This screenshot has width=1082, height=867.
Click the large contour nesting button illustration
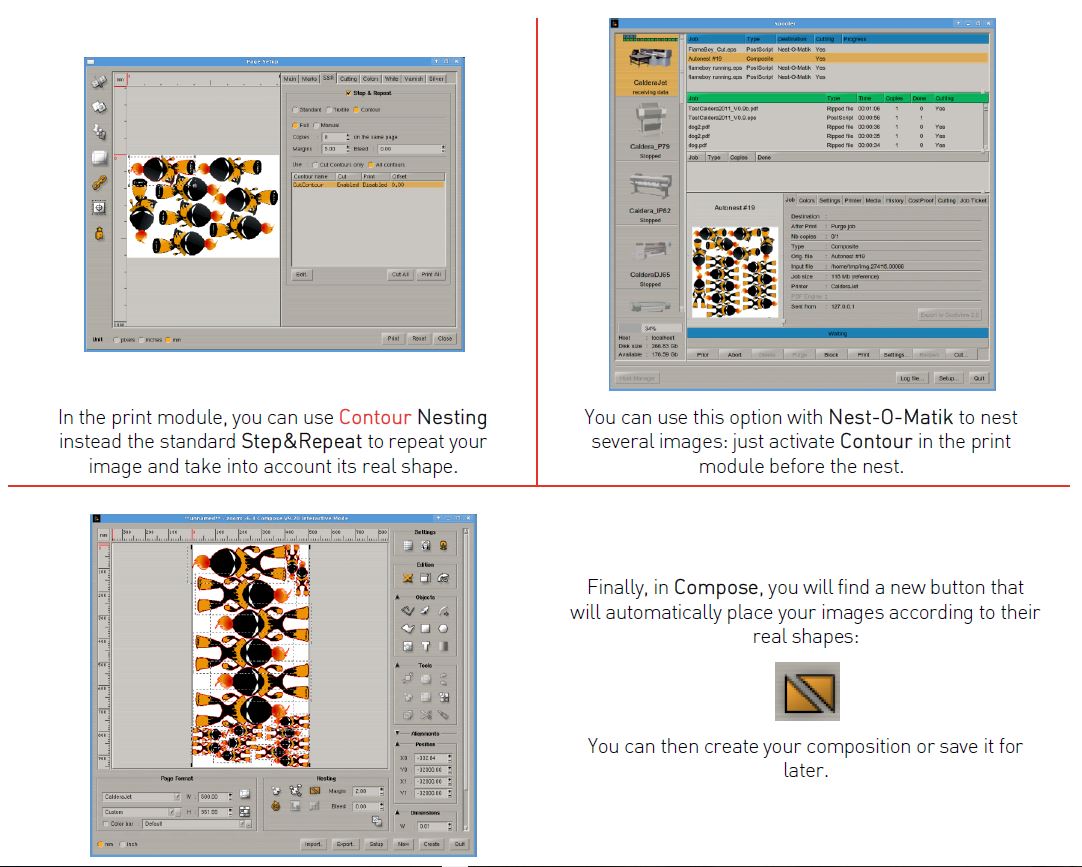click(x=807, y=692)
